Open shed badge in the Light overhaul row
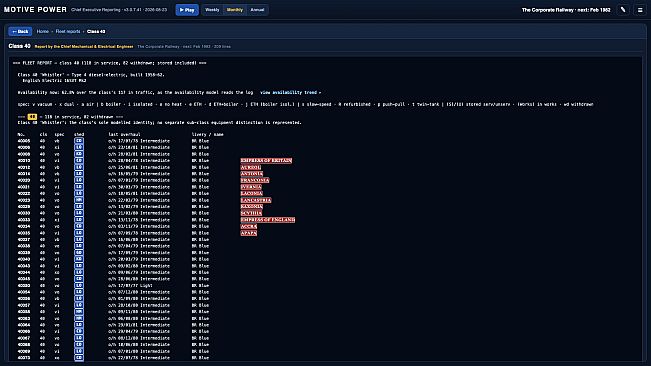 coord(79,285)
